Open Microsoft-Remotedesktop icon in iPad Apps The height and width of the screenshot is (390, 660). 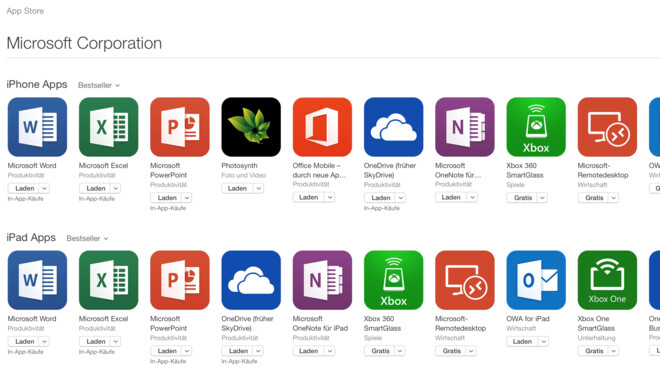pyautogui.click(x=465, y=280)
